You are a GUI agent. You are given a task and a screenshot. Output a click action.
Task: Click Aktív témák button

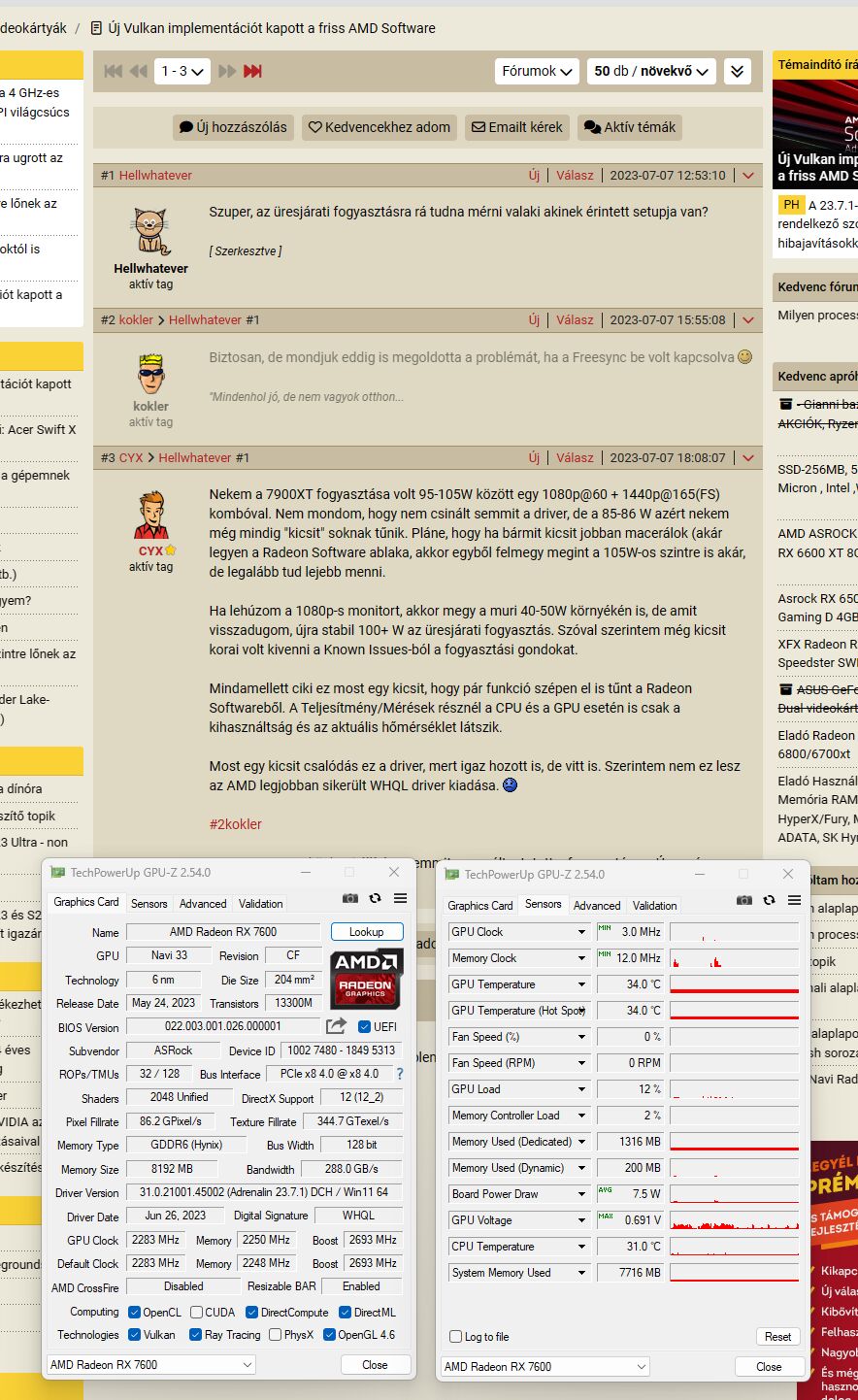point(630,127)
